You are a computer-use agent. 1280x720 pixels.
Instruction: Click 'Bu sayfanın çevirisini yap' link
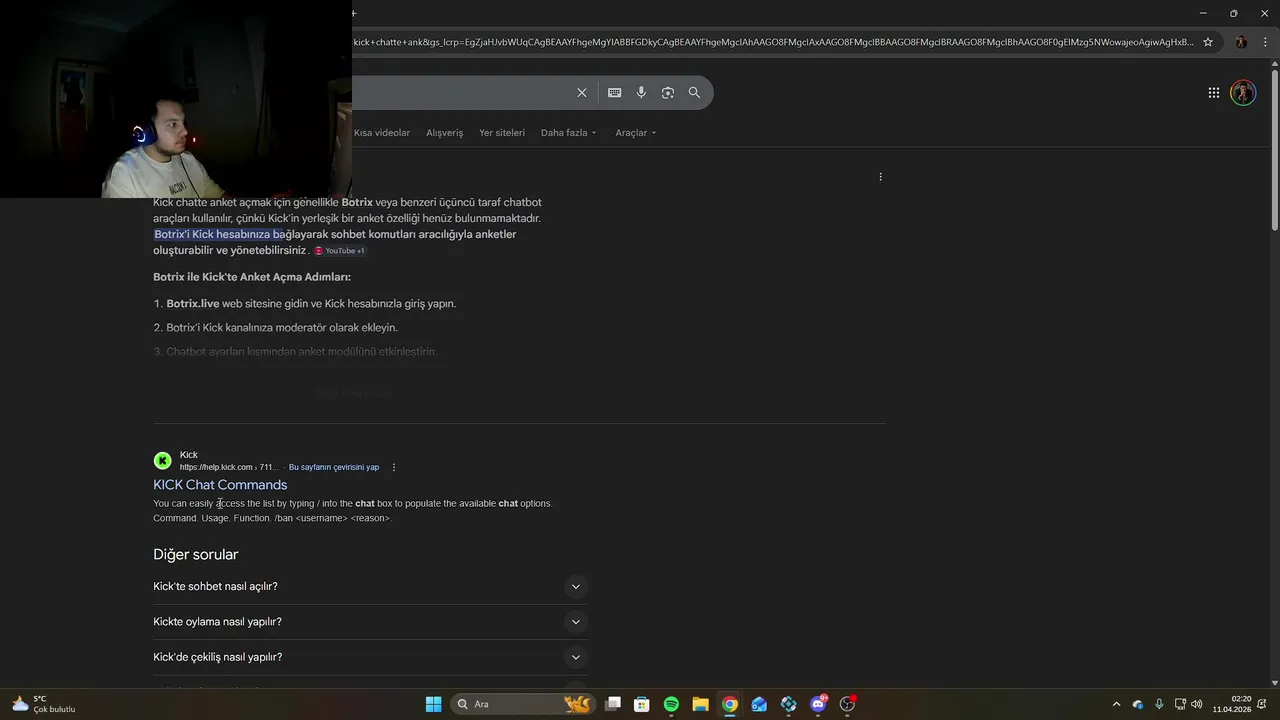[x=334, y=467]
